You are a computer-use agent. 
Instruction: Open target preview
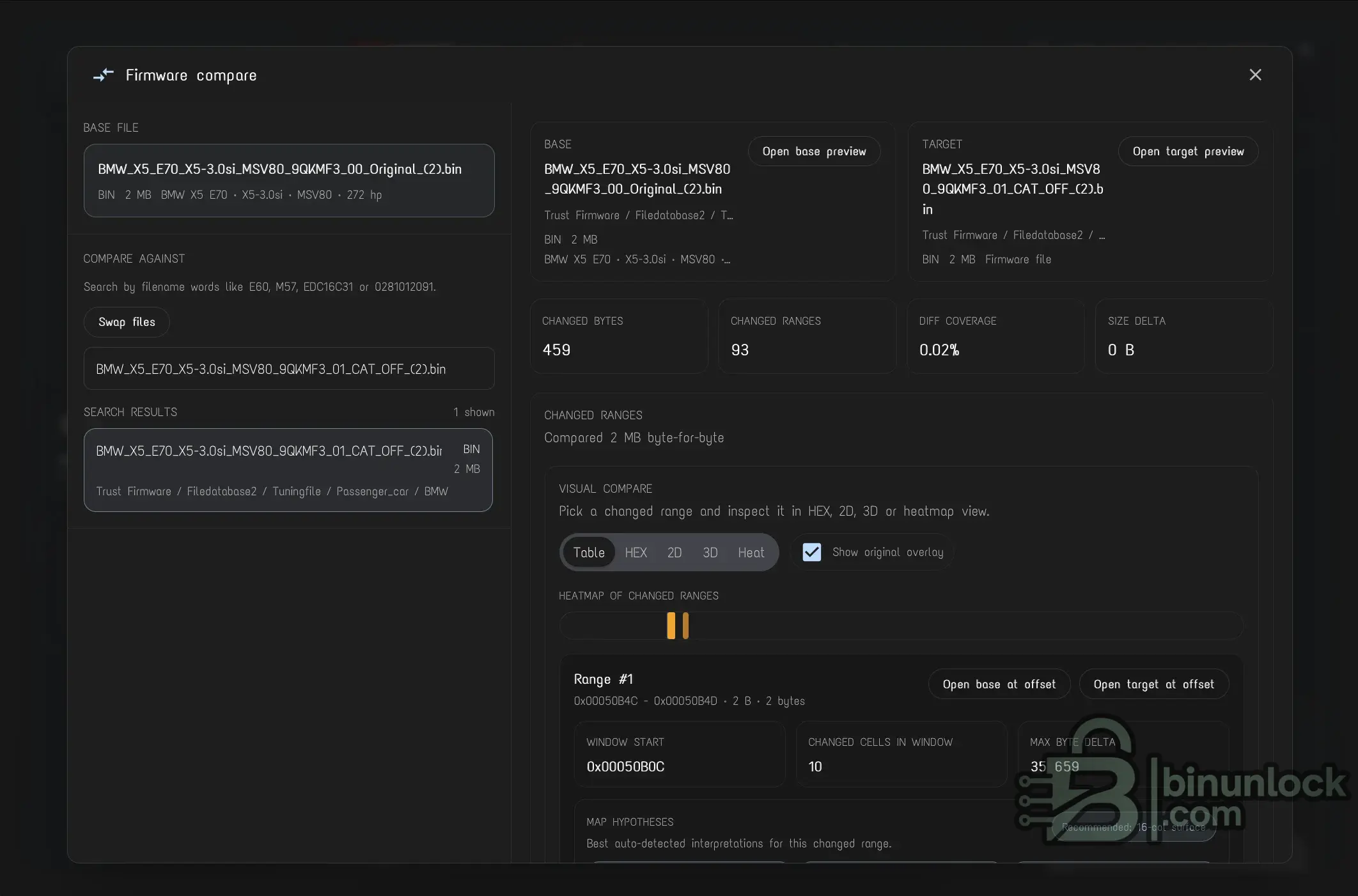click(1188, 151)
